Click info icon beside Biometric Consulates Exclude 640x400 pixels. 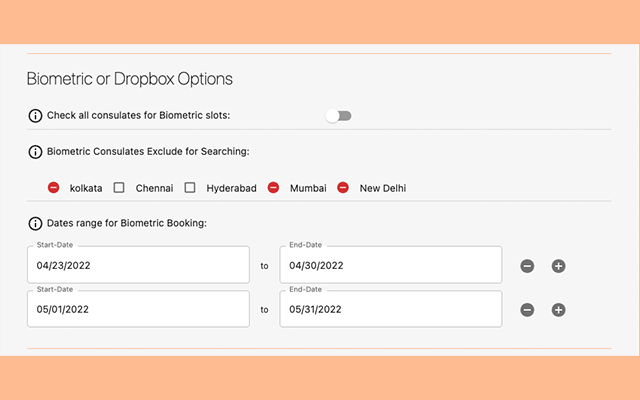36,152
